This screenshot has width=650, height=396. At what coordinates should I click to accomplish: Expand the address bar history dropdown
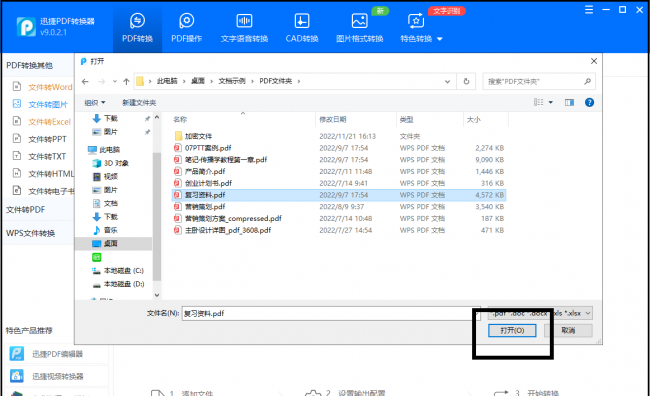(447, 81)
